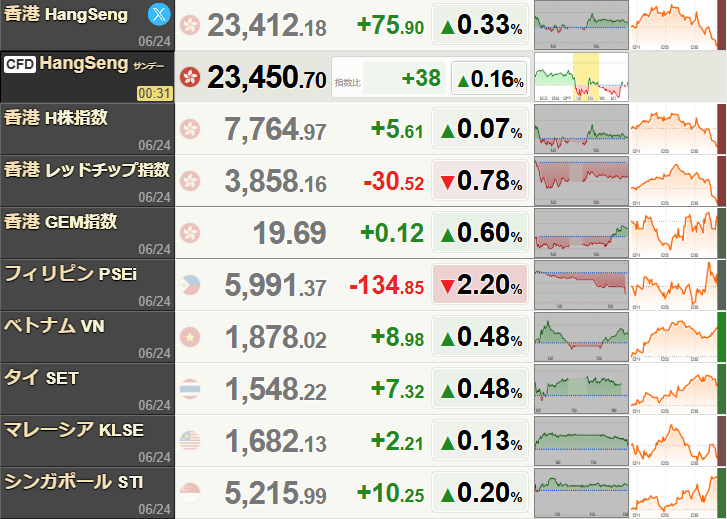Click the +38 指数比 value
Viewport: 727px width, 519px height.
click(421, 78)
